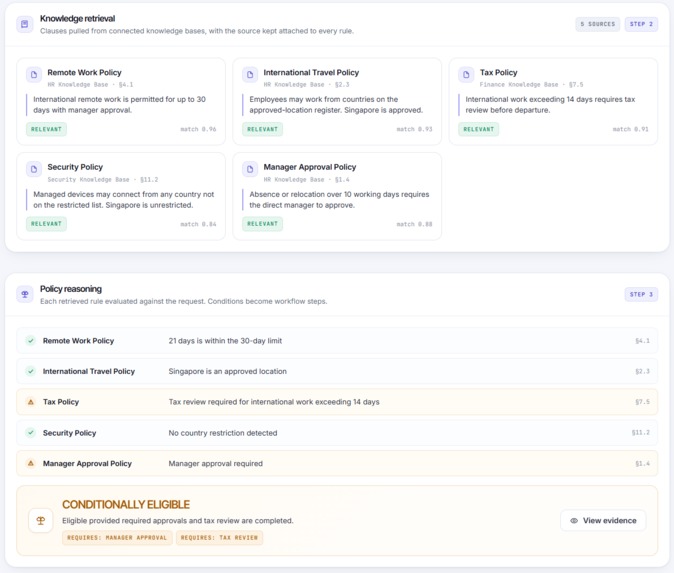Click the warning triangle icon in Manager Approval Policy row
Viewport: 674px width, 573px height.
point(31,463)
